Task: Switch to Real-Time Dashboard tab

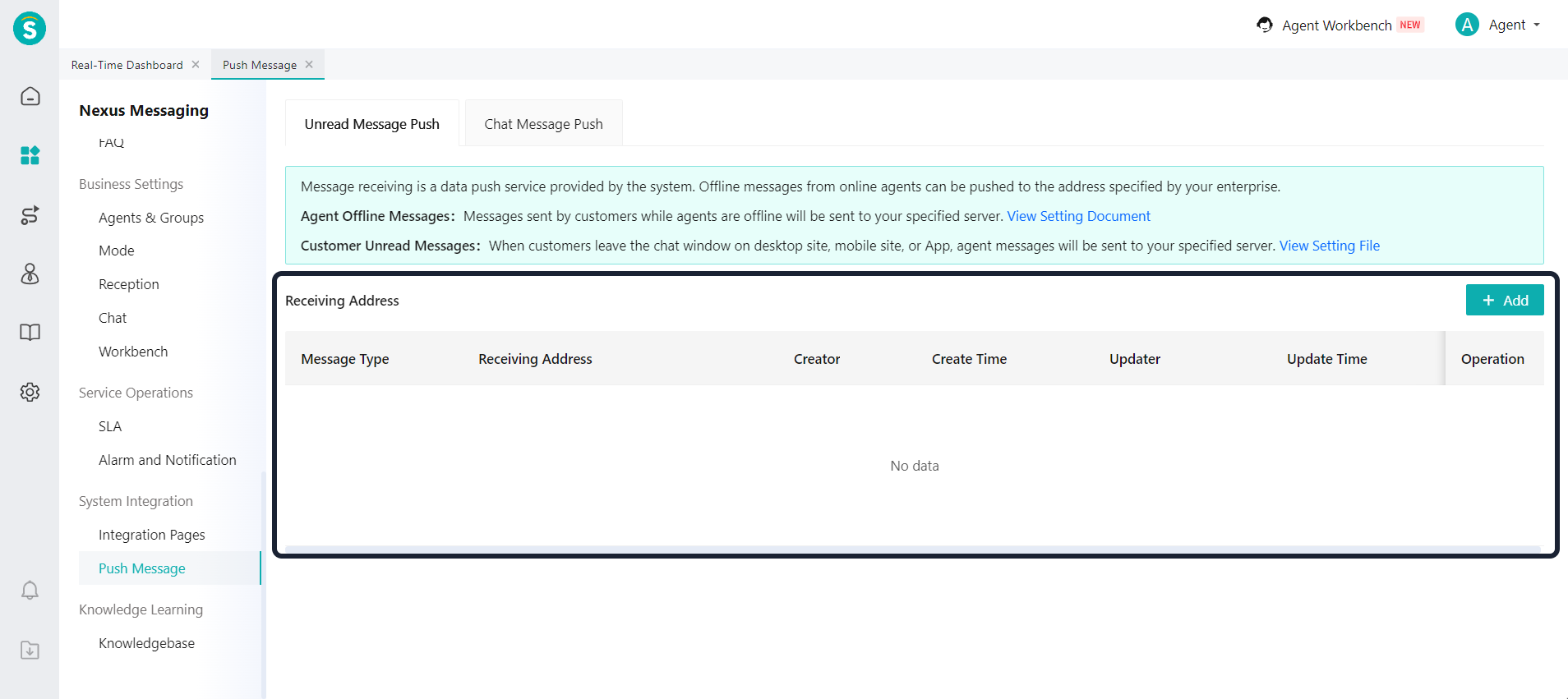Action: click(127, 64)
